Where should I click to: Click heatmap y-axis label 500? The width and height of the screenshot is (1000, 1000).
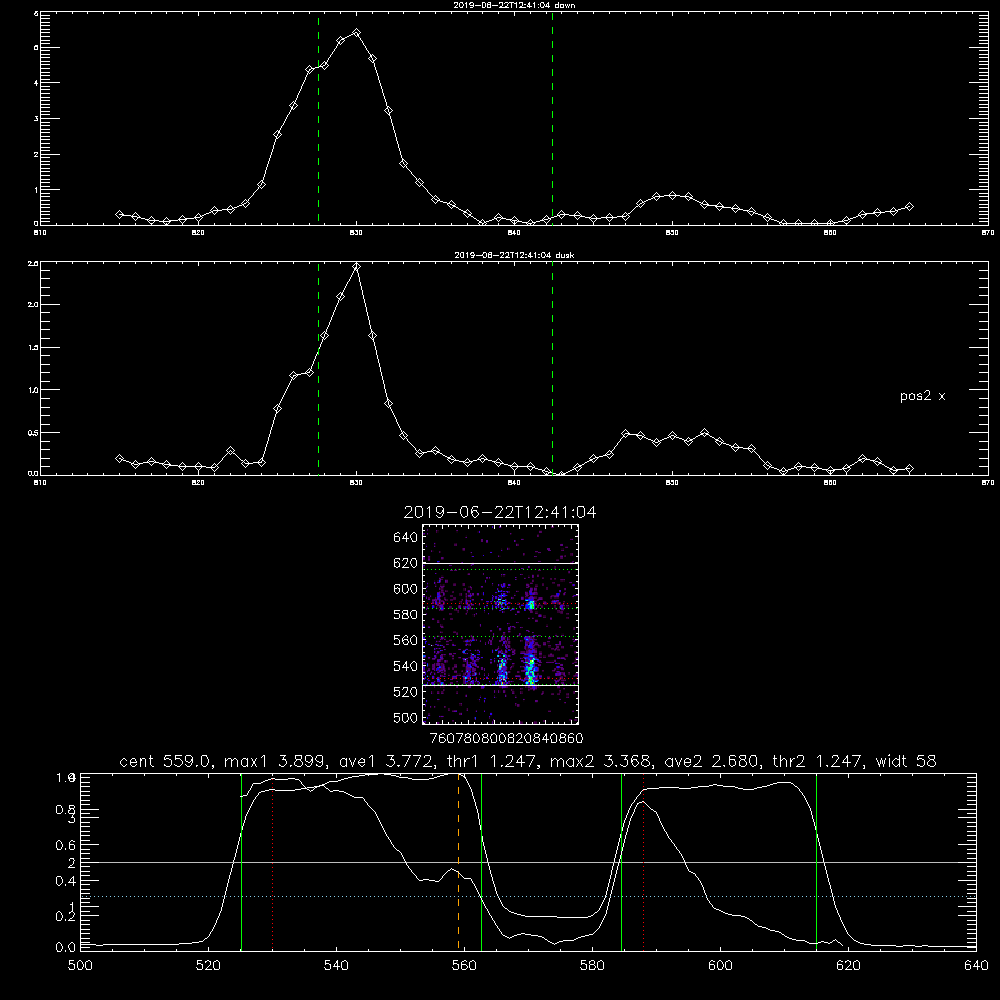405,717
